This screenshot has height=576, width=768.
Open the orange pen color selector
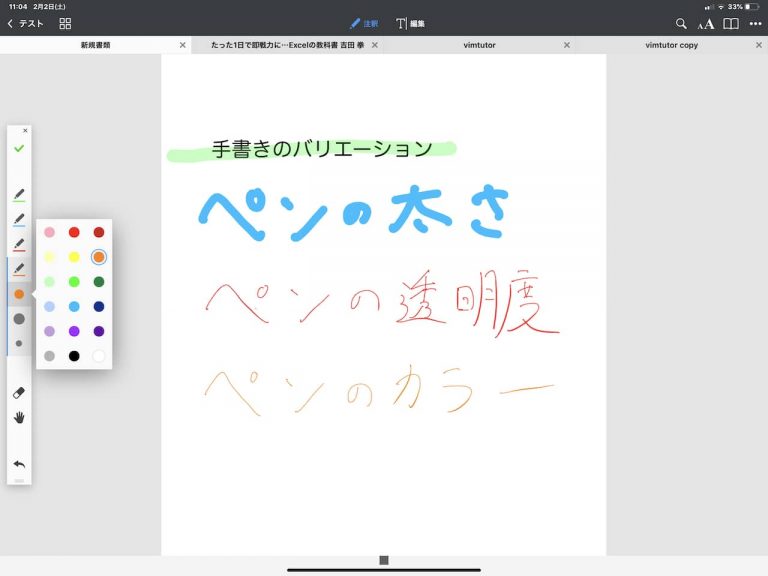pos(19,294)
